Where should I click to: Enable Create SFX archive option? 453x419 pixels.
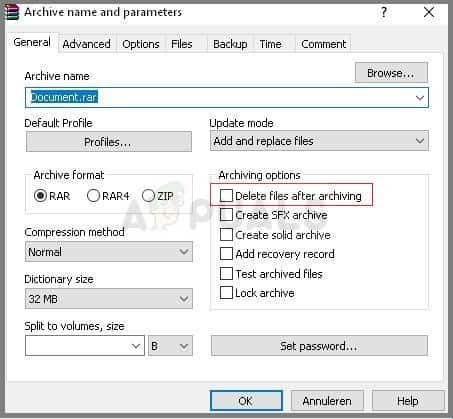click(x=226, y=215)
